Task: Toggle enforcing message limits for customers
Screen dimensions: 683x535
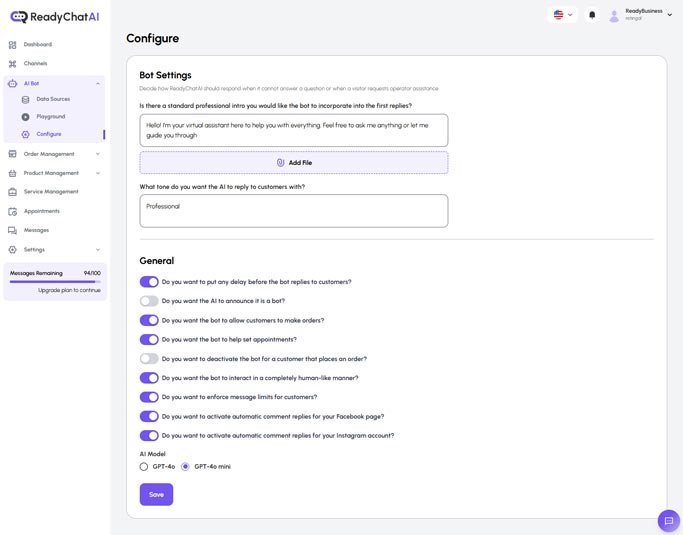Action: [149, 397]
